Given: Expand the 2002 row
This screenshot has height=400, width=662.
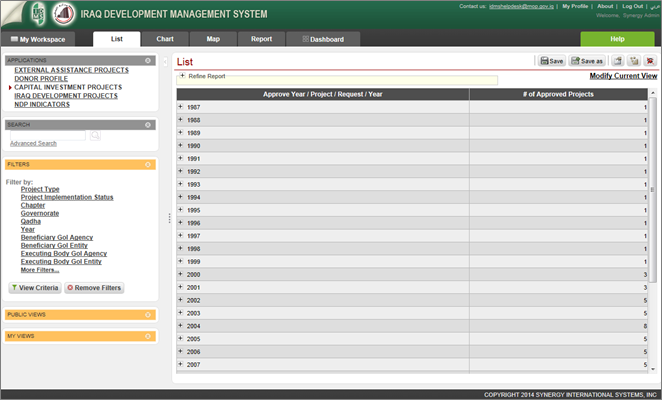Looking at the screenshot, I should (181, 300).
